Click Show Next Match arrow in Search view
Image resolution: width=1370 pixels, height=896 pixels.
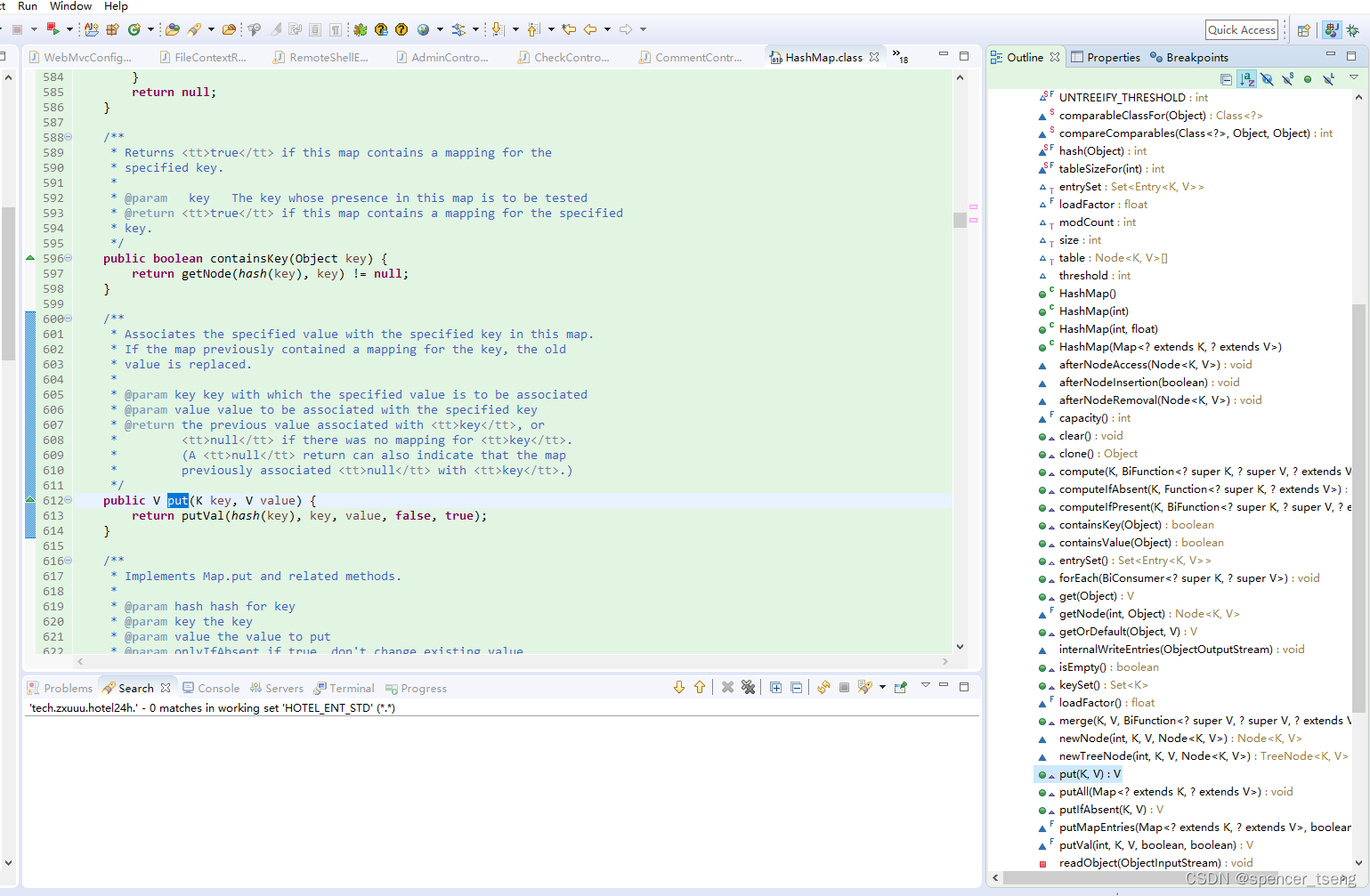[x=679, y=687]
